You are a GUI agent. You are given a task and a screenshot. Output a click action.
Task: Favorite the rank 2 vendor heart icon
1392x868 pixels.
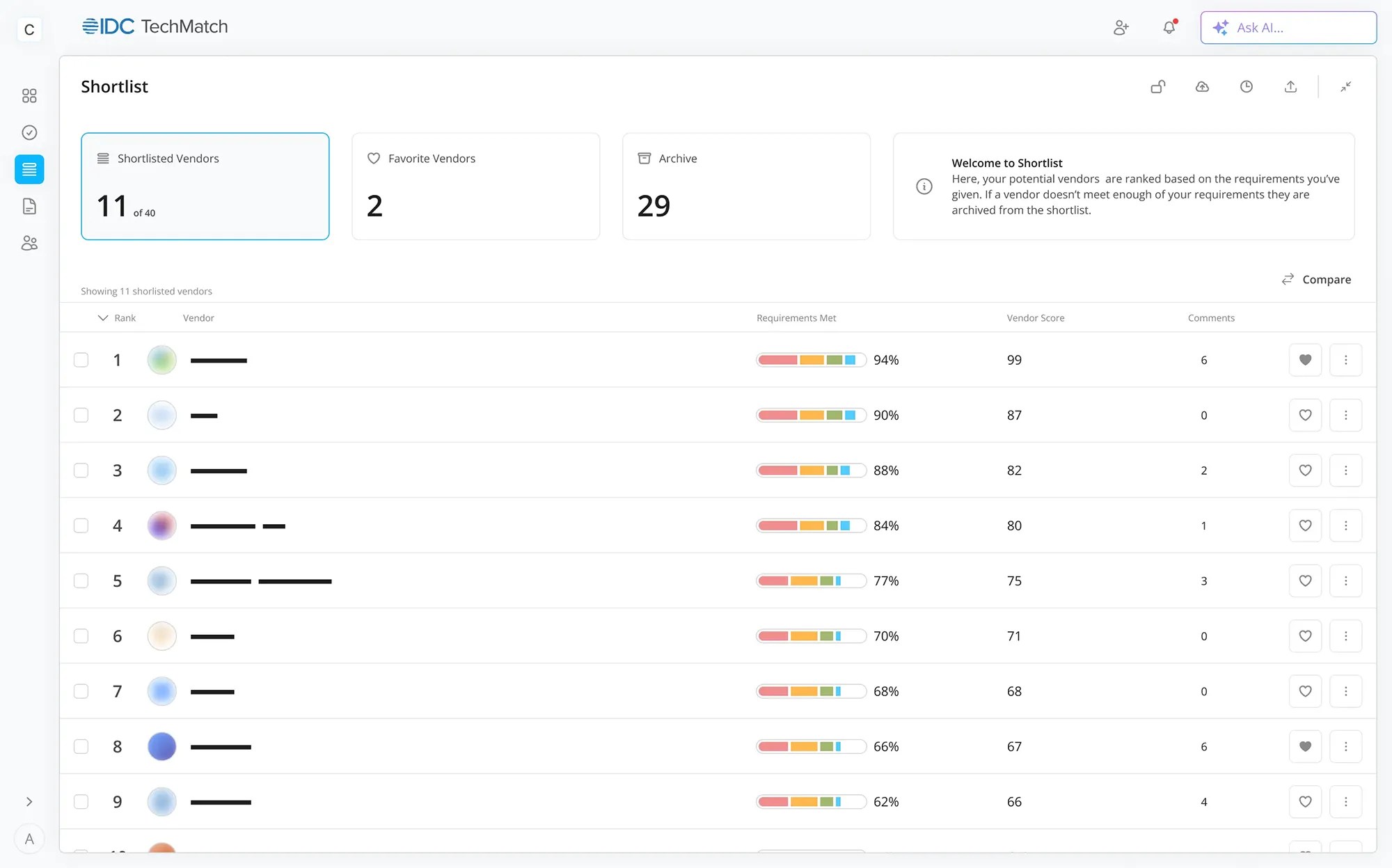1305,415
